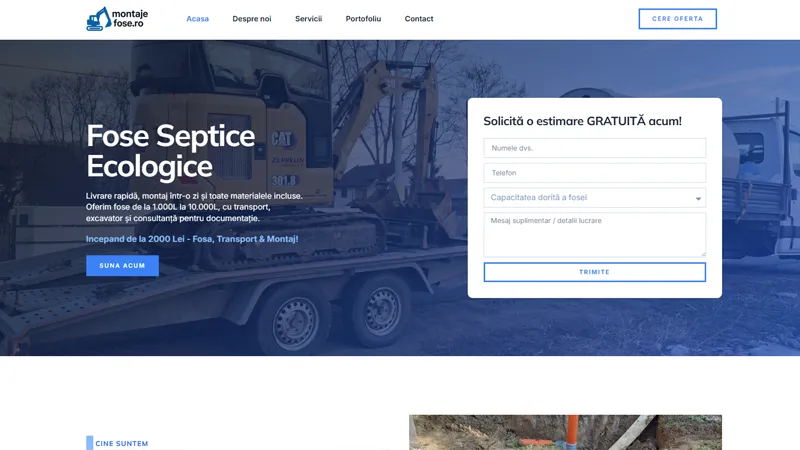Image resolution: width=800 pixels, height=450 pixels.
Task: Click the message box resize handle
Action: pos(702,253)
